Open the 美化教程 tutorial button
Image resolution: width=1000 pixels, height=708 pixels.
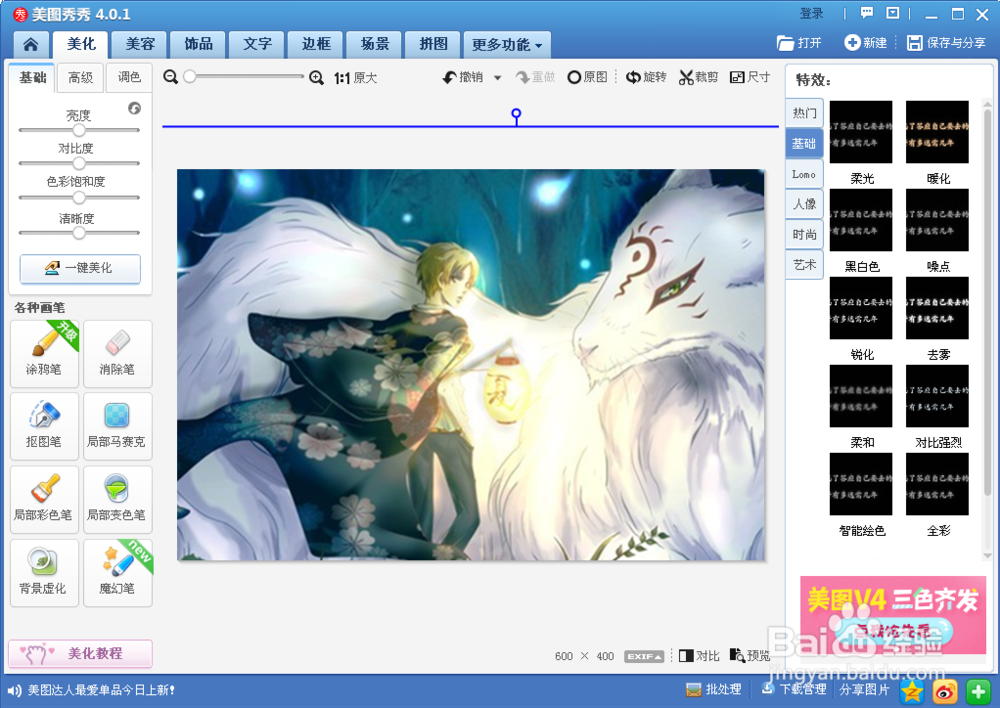coord(80,654)
